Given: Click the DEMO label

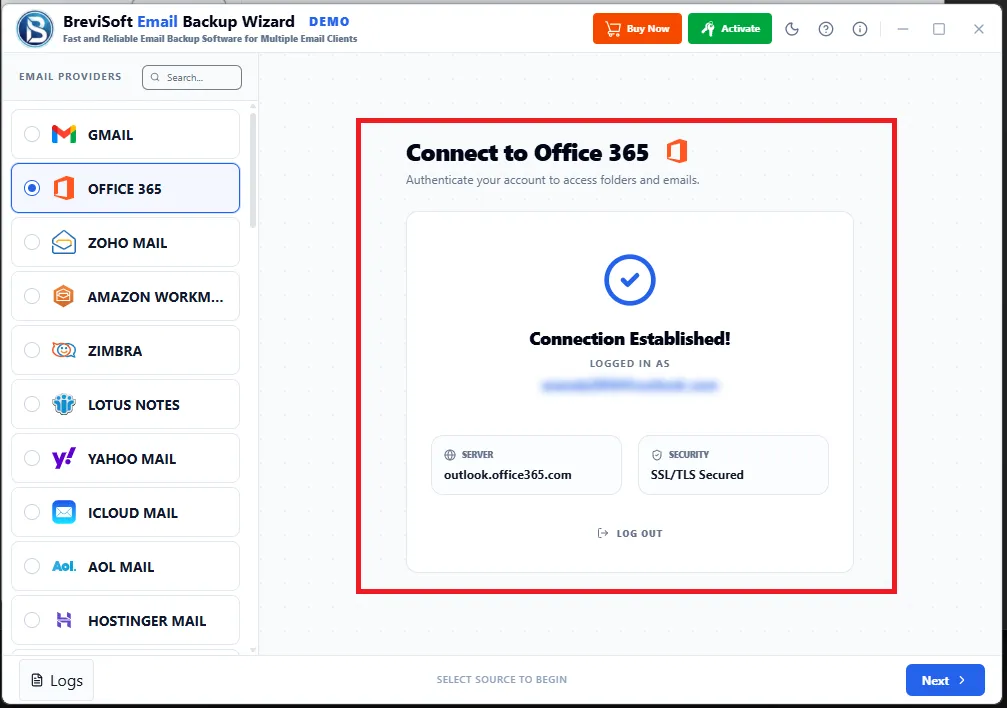Looking at the screenshot, I should 329,22.
